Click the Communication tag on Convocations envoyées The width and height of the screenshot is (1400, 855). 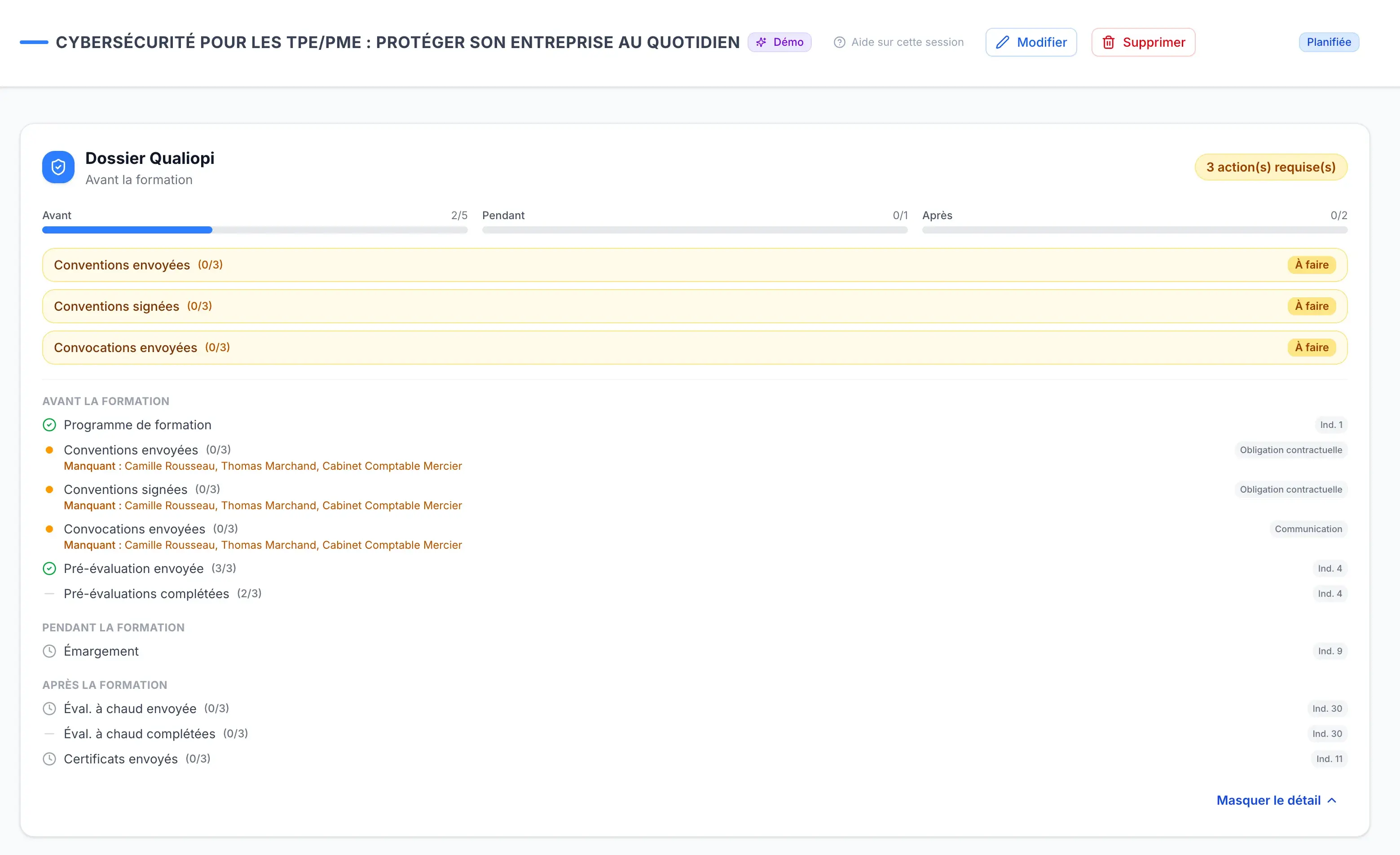1308,529
